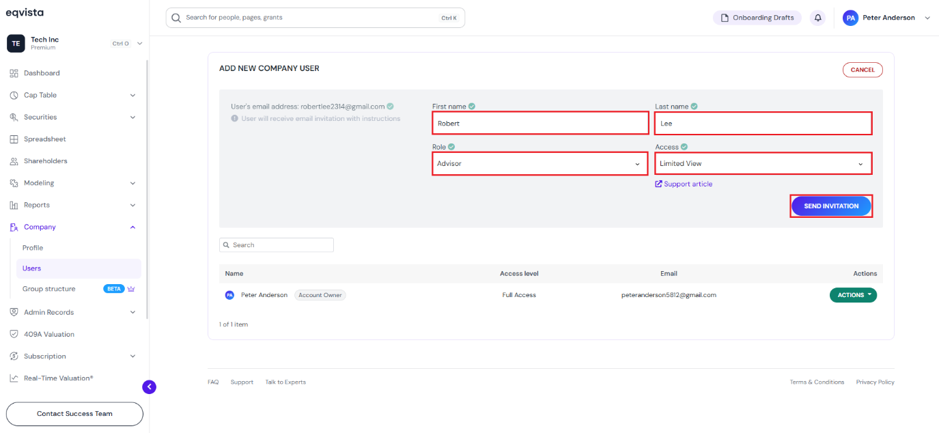Click the Real-Time Valuation chart icon

(14, 378)
